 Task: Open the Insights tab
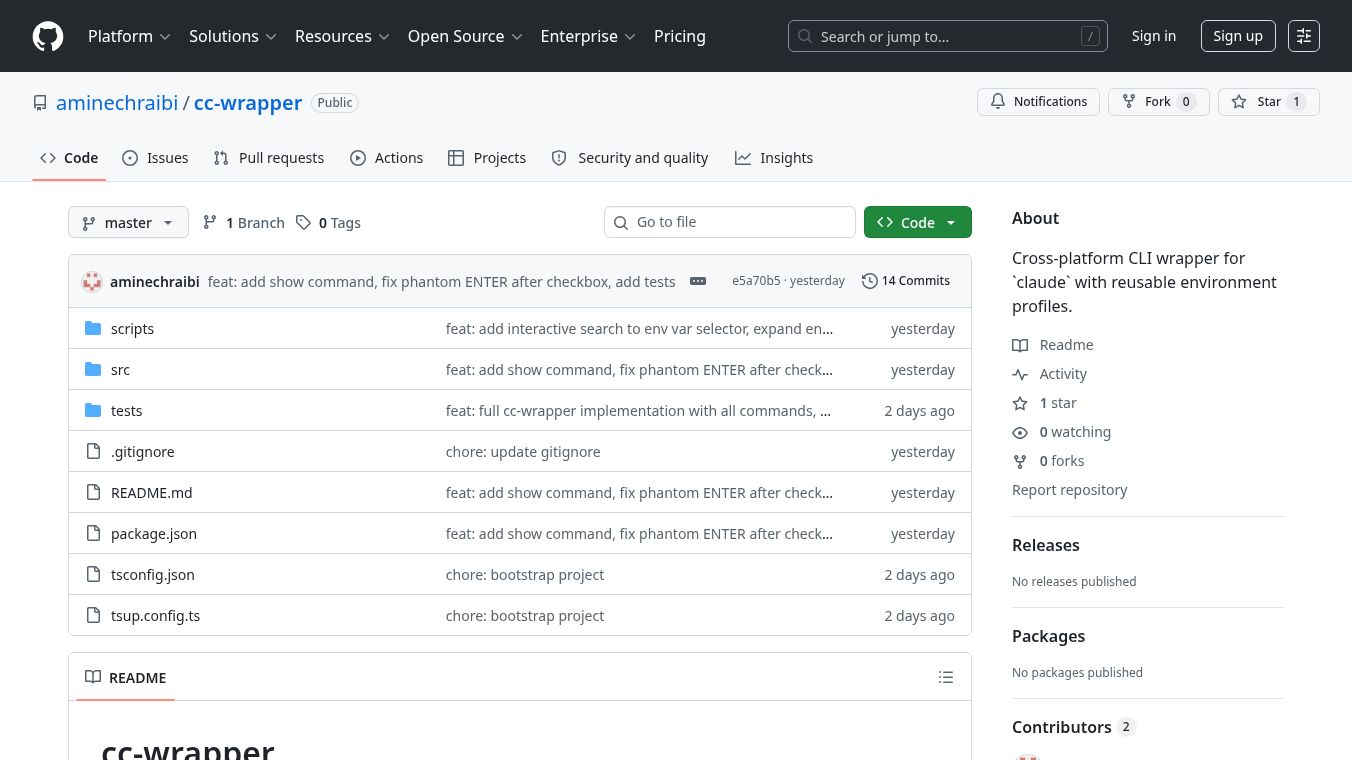click(x=774, y=158)
